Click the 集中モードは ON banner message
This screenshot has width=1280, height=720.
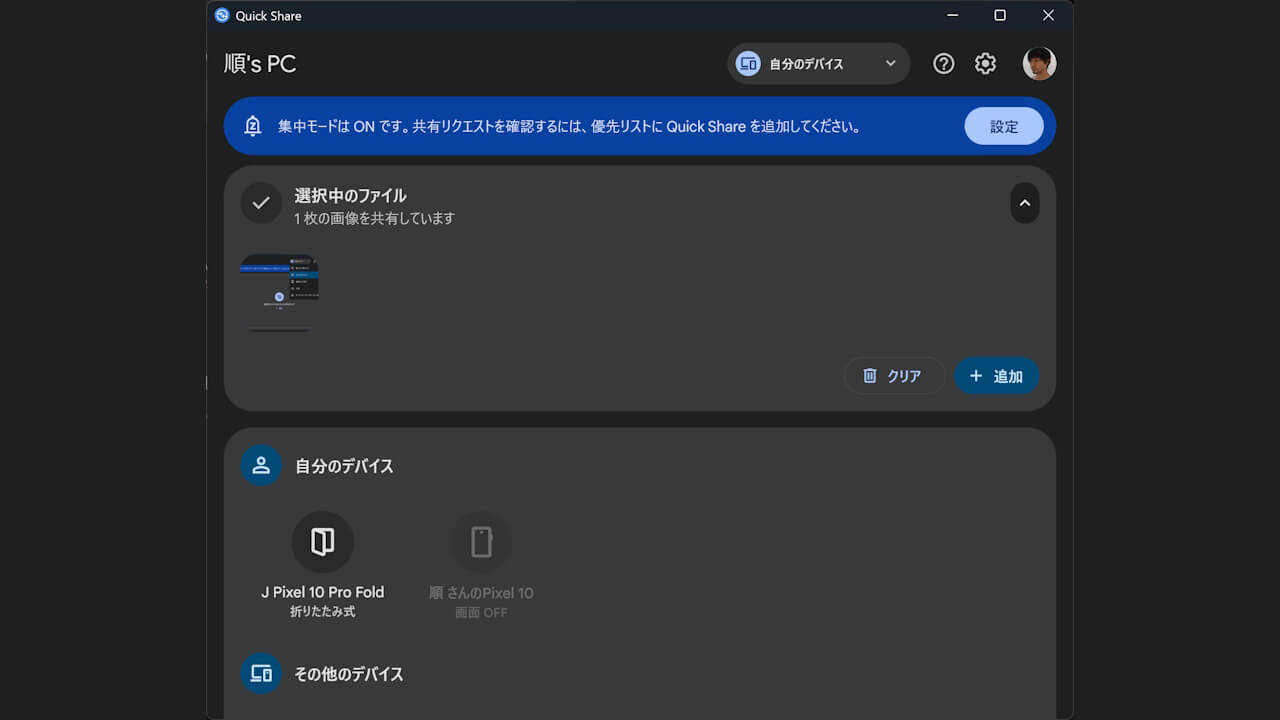click(x=570, y=127)
